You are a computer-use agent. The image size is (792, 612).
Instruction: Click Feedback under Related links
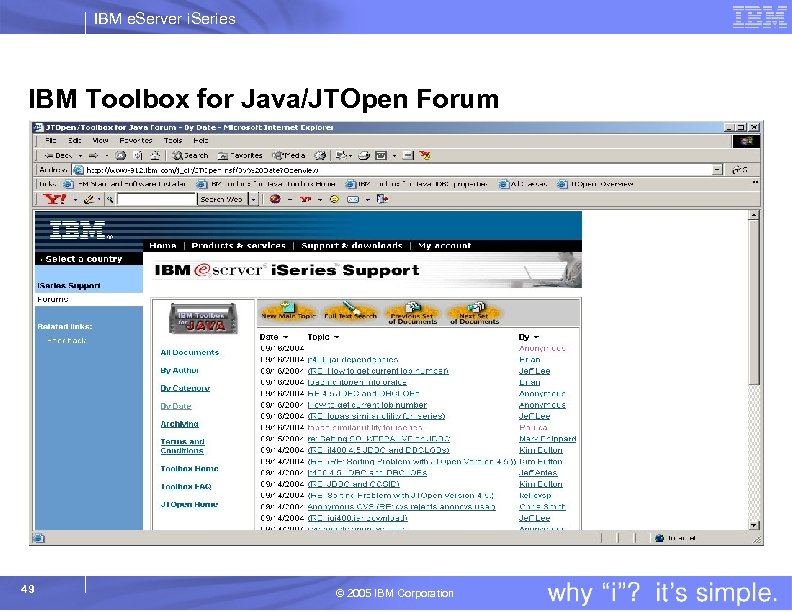[66, 341]
